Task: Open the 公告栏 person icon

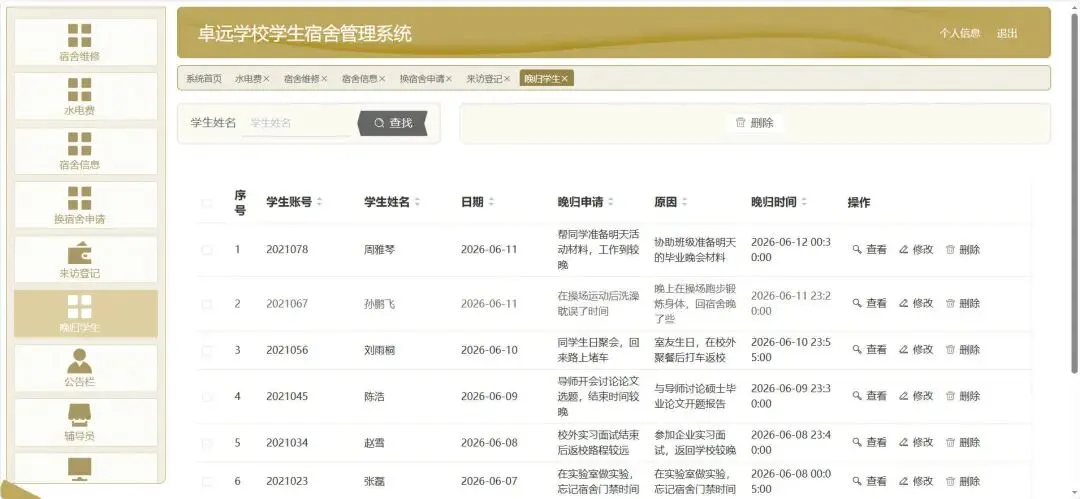Action: [79, 361]
